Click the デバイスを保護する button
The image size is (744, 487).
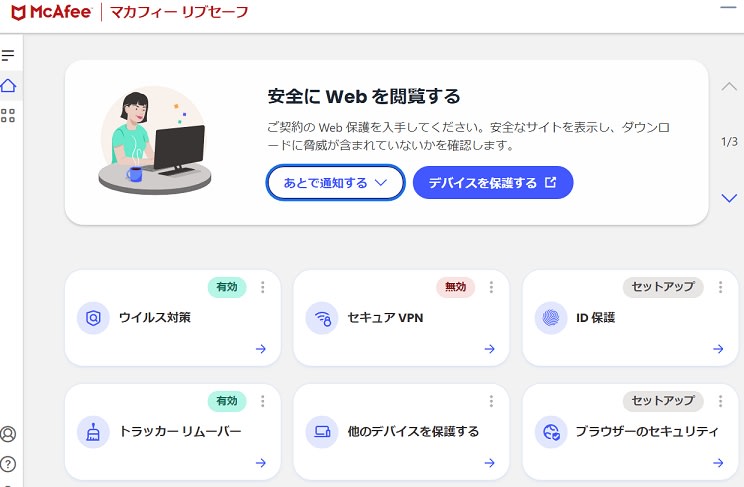point(493,183)
